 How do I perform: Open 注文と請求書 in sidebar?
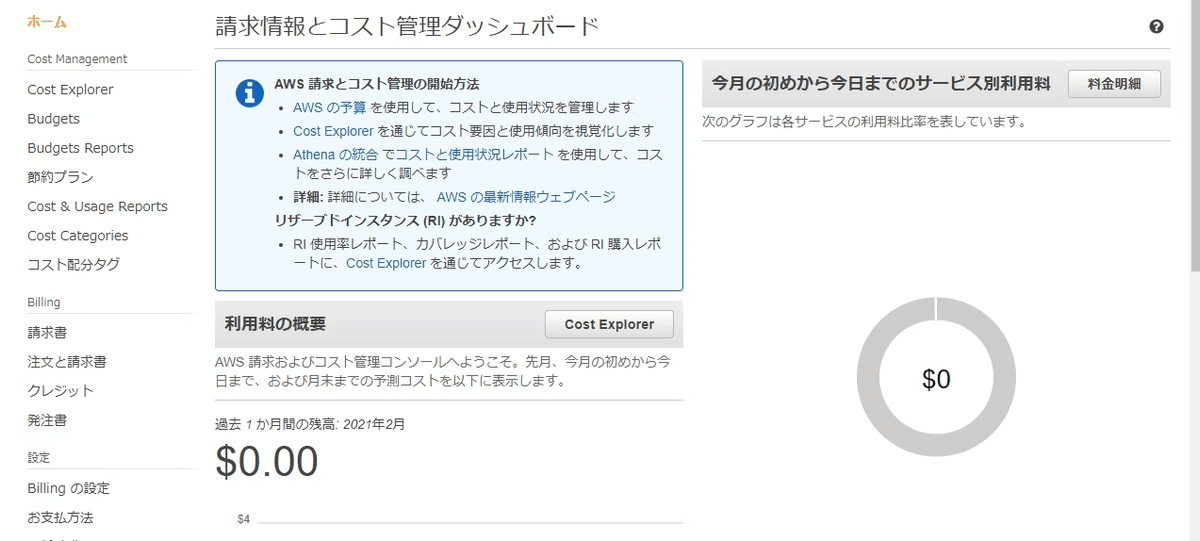pos(67,362)
